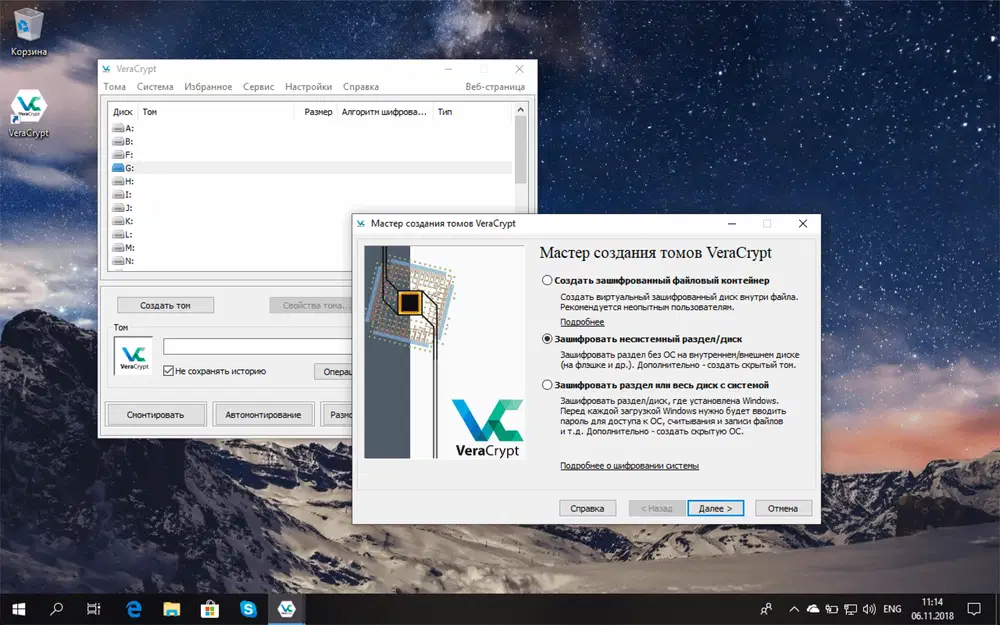The height and width of the screenshot is (625, 1000).
Task: Open the Справка menu
Action: click(x=361, y=87)
